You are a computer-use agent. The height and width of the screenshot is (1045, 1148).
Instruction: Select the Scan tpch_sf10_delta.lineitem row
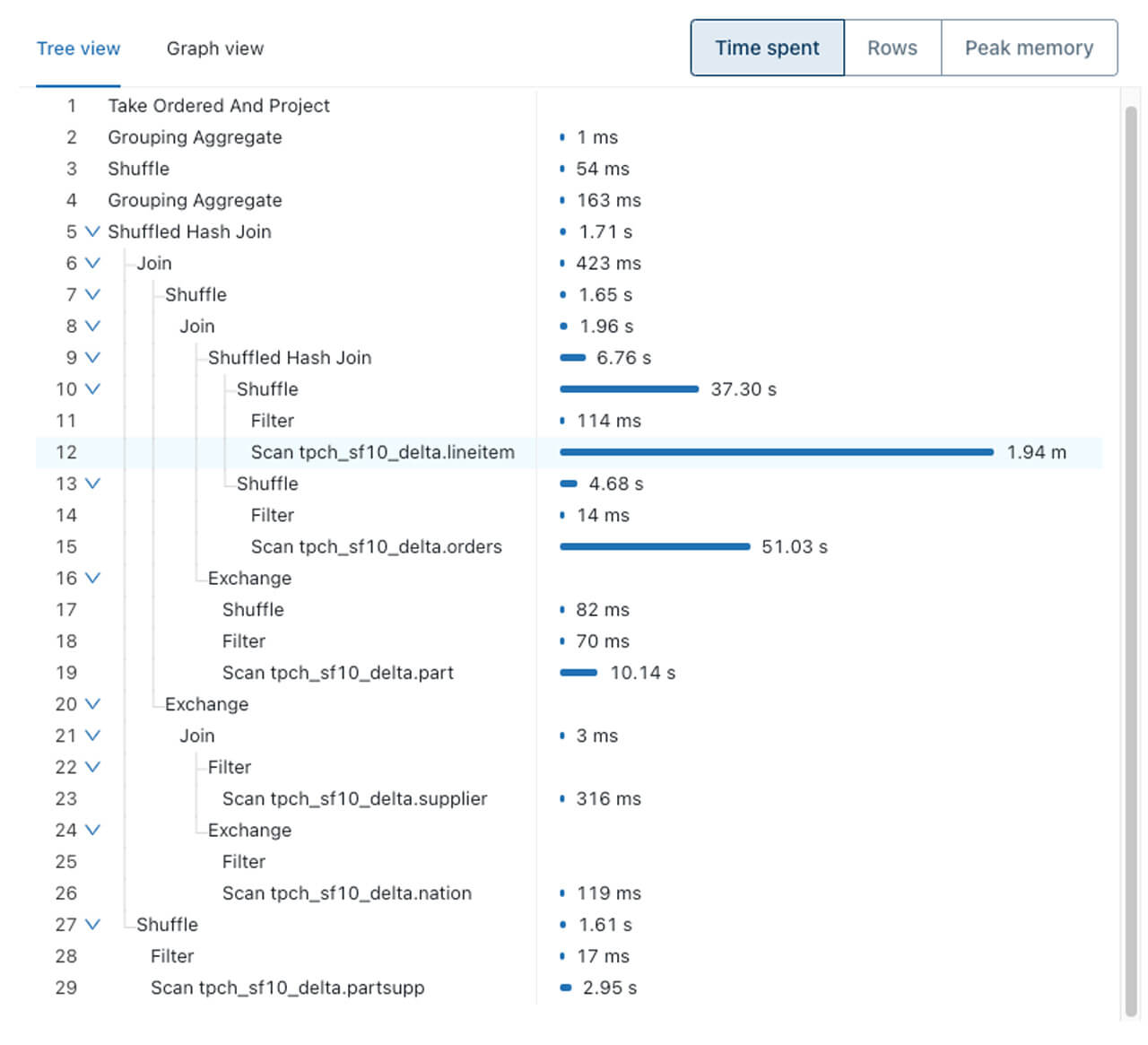point(382,452)
